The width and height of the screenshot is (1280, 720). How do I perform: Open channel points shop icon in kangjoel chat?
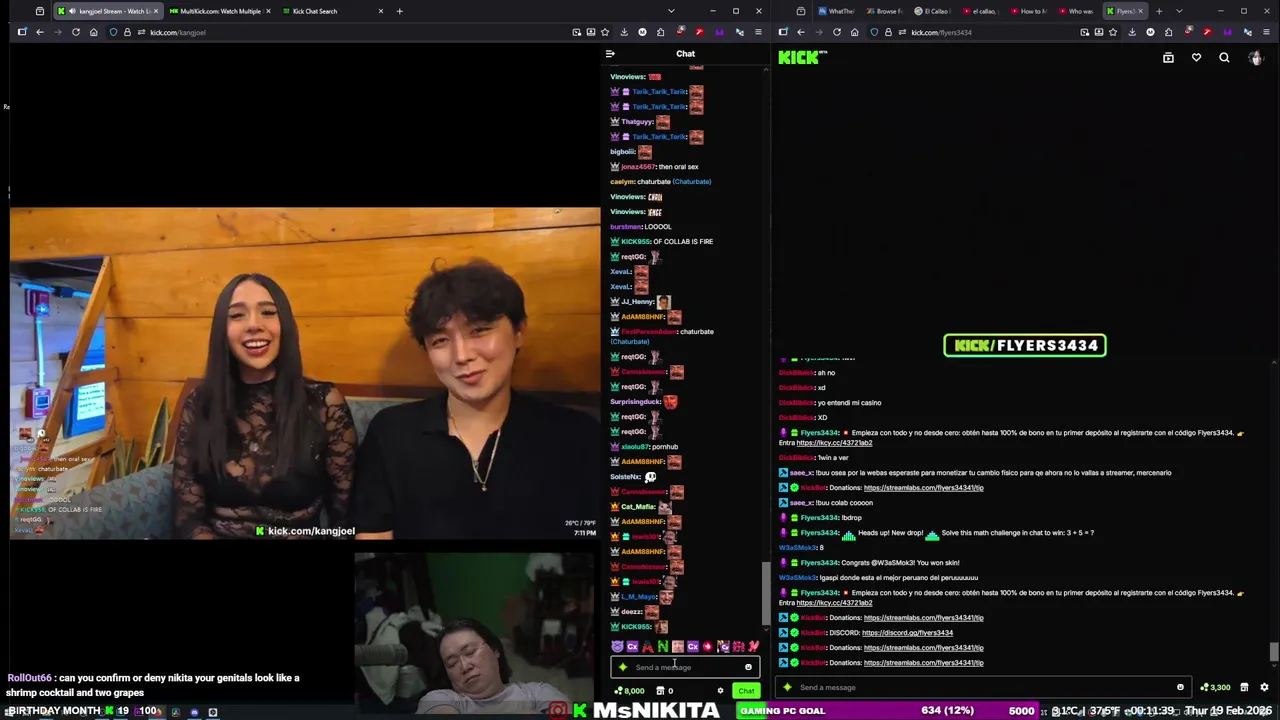tap(660, 691)
